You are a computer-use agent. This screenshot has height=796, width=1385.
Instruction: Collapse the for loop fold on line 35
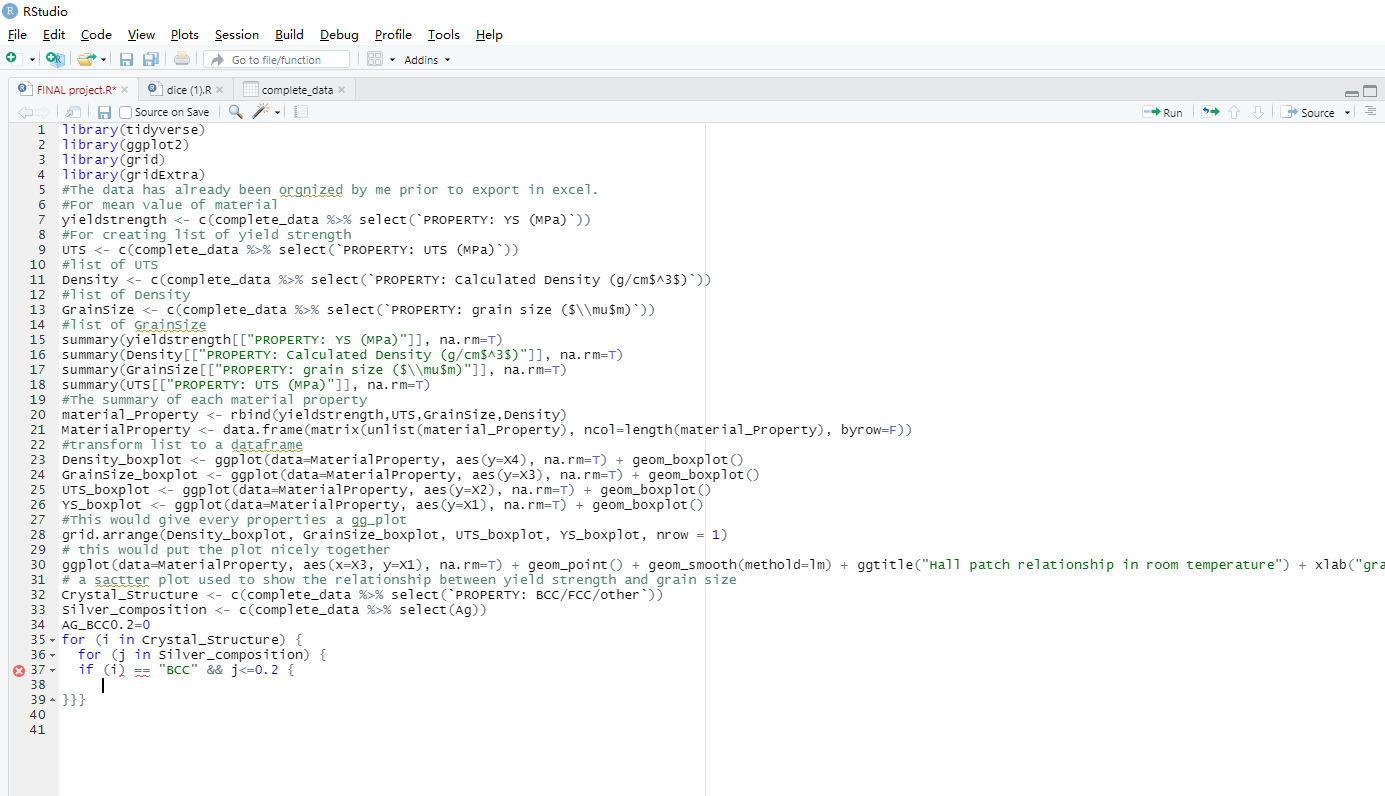click(52, 640)
